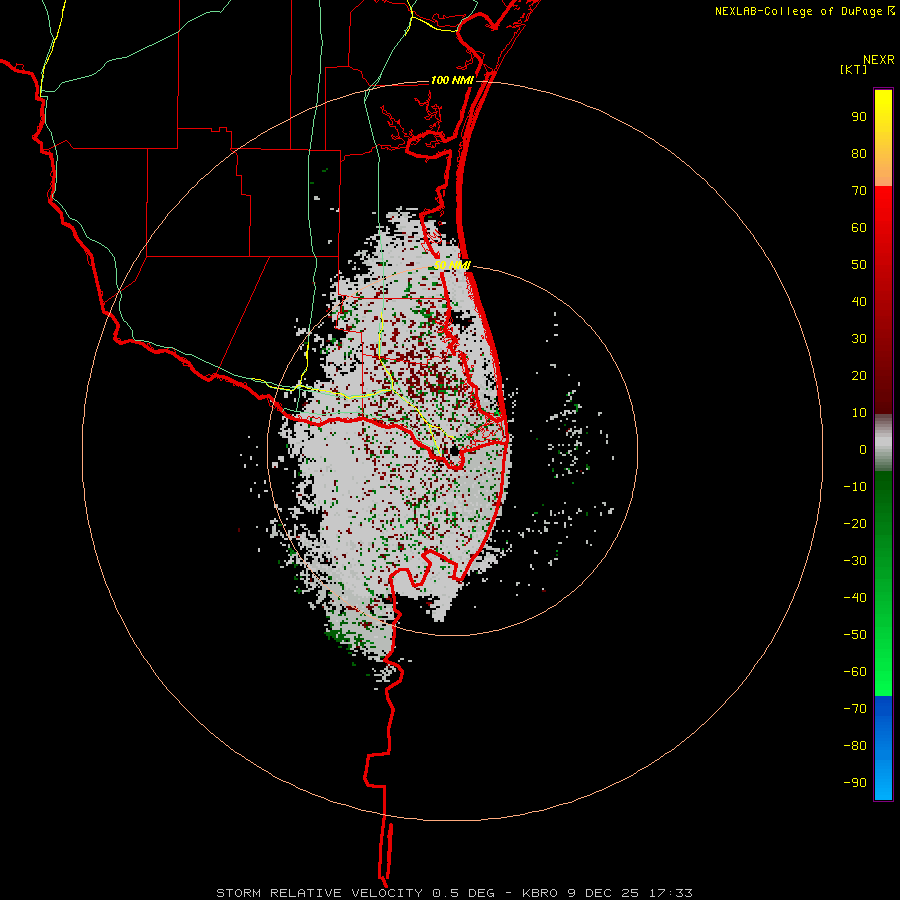Click the KT units label above the color scale
This screenshot has height=900, width=900.
[854, 69]
